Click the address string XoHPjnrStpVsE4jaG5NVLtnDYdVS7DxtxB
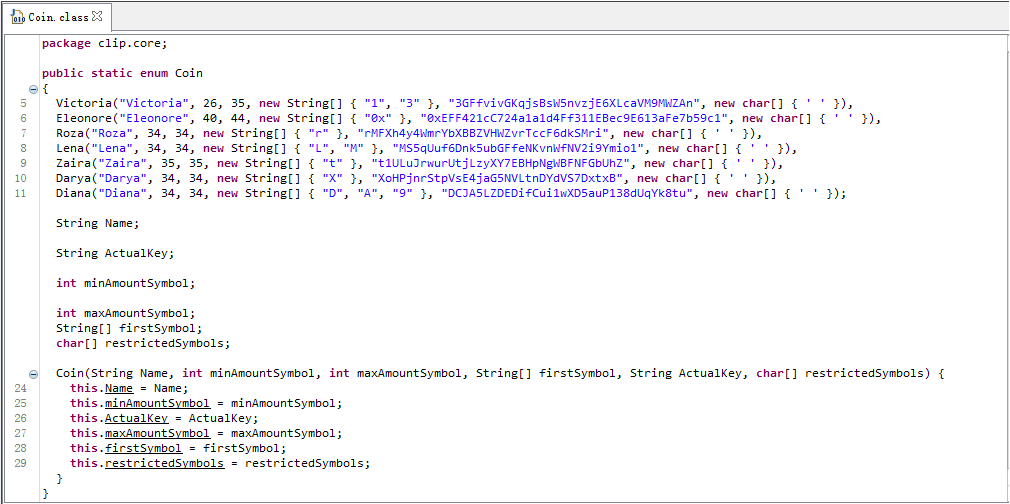Viewport: 1010px width, 504px height. click(x=497, y=178)
